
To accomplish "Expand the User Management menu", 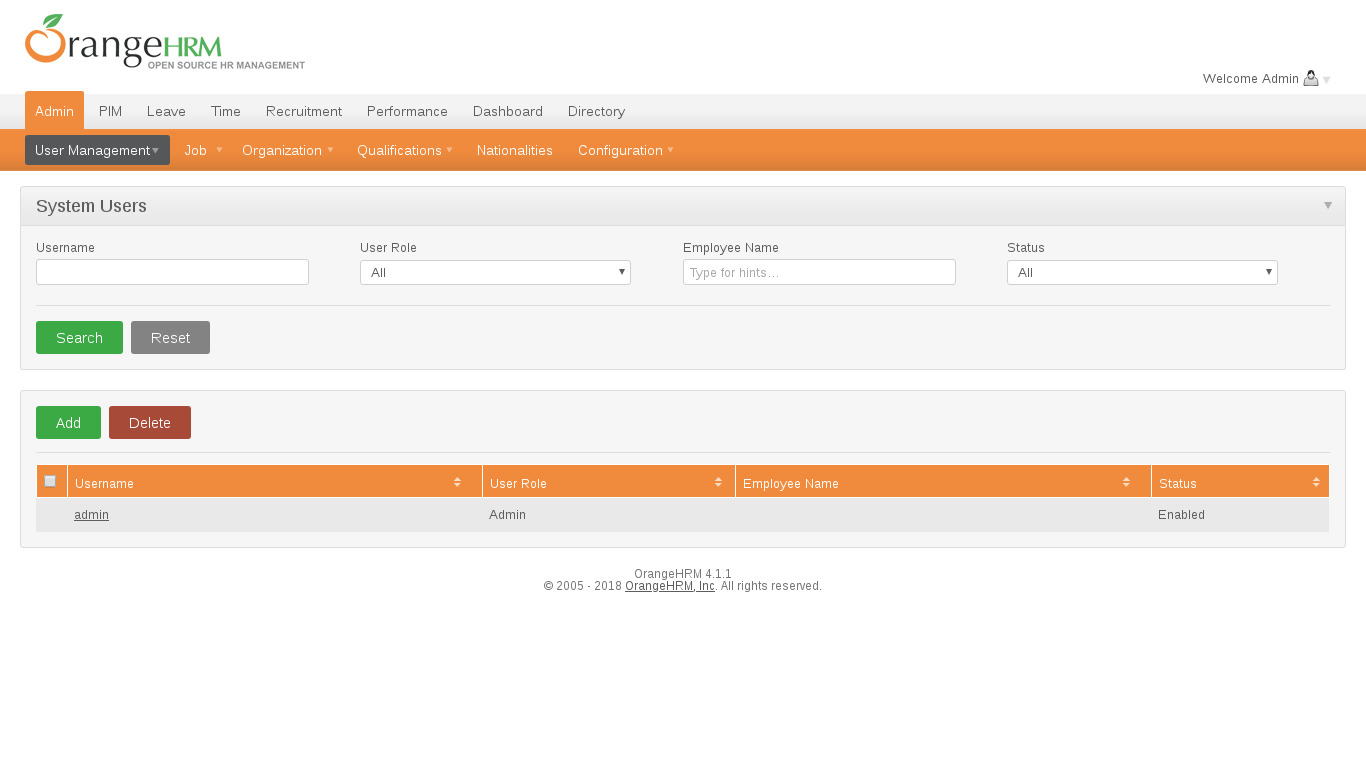I will [x=97, y=150].
